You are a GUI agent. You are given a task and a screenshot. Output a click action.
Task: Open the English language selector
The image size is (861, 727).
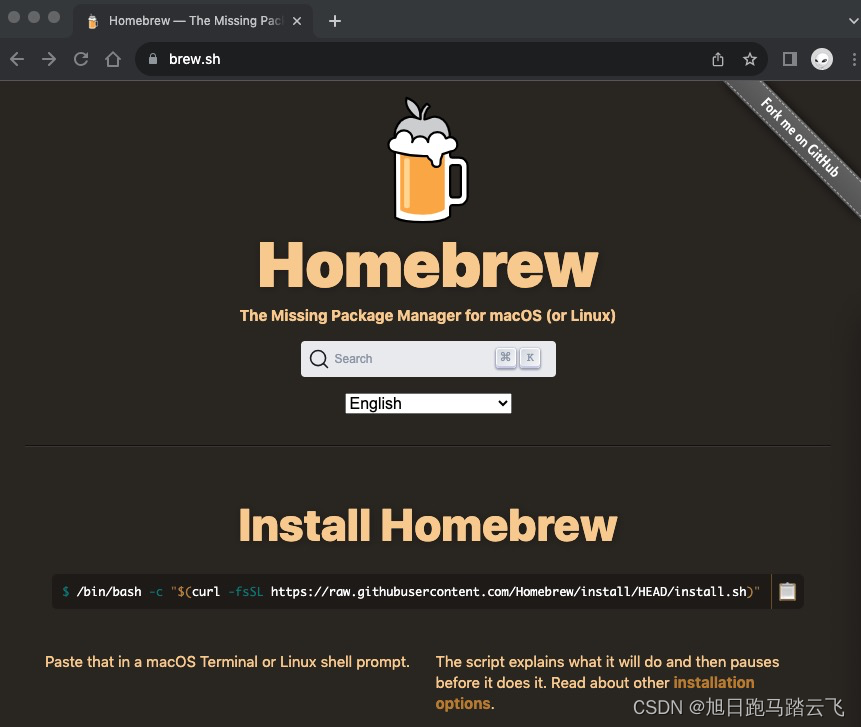[x=428, y=403]
